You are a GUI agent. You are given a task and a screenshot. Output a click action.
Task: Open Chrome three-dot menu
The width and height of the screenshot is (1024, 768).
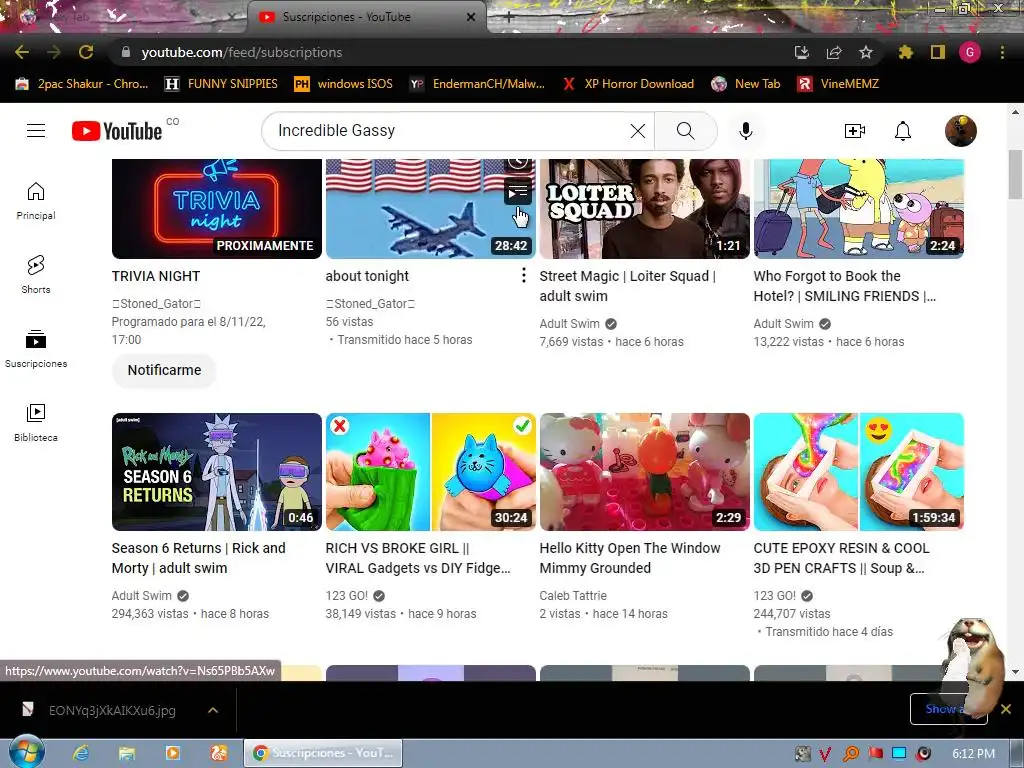coord(1002,52)
